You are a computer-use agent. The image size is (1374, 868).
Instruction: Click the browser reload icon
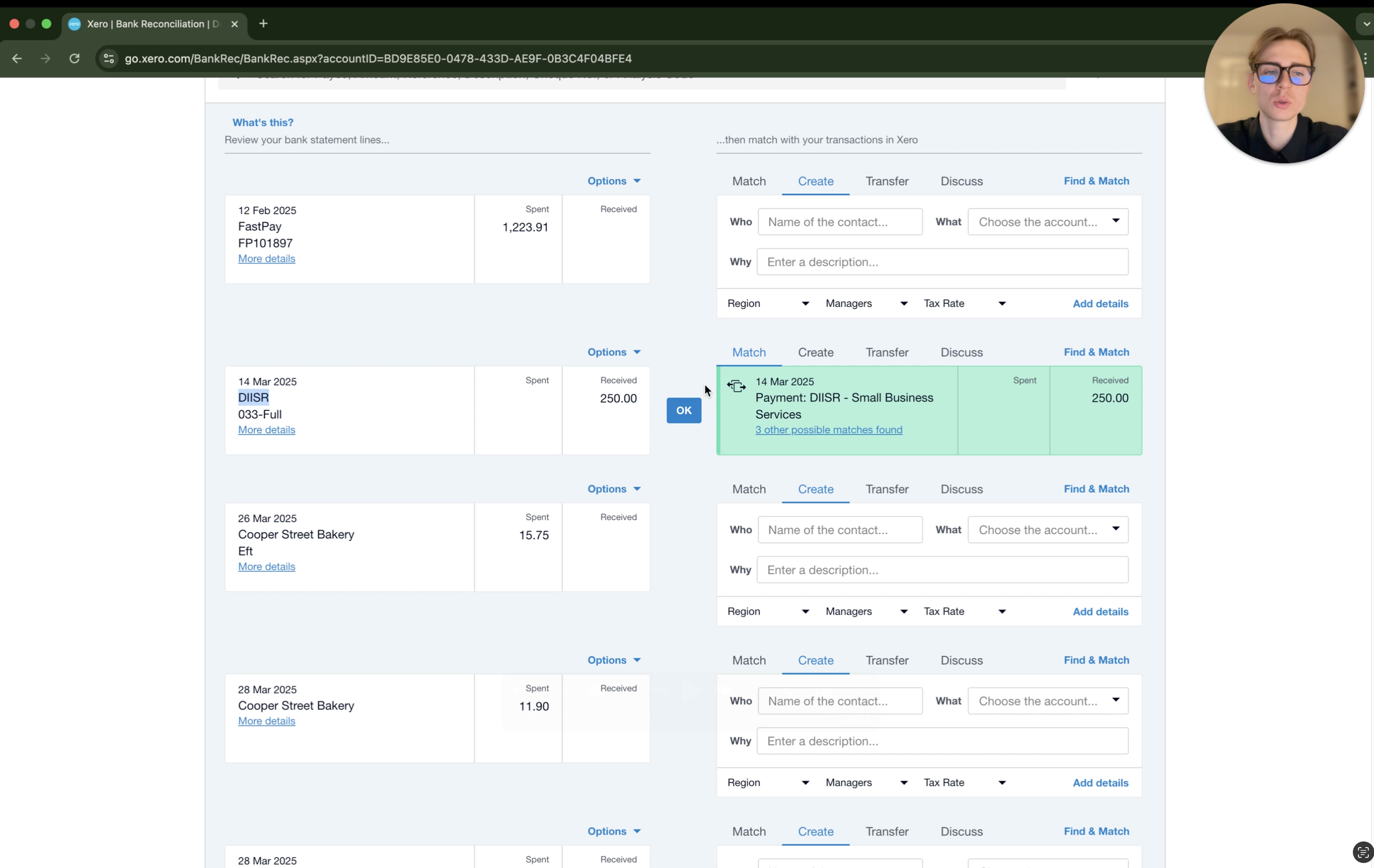74,58
